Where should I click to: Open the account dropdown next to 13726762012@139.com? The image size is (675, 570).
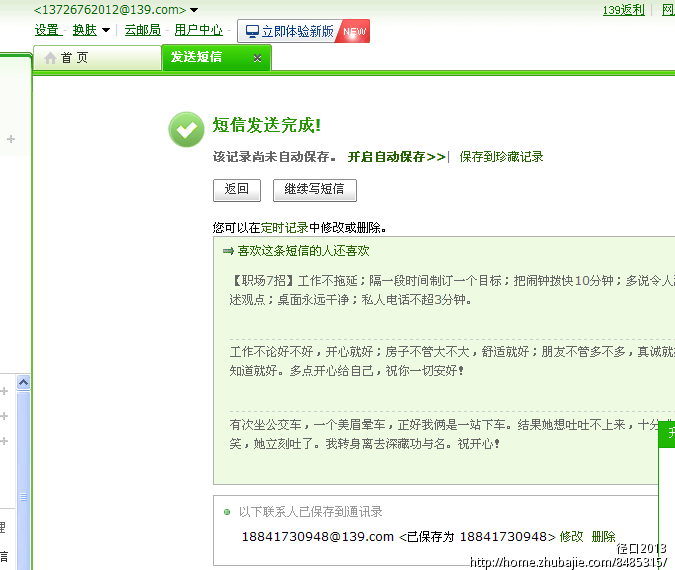pyautogui.click(x=194, y=9)
